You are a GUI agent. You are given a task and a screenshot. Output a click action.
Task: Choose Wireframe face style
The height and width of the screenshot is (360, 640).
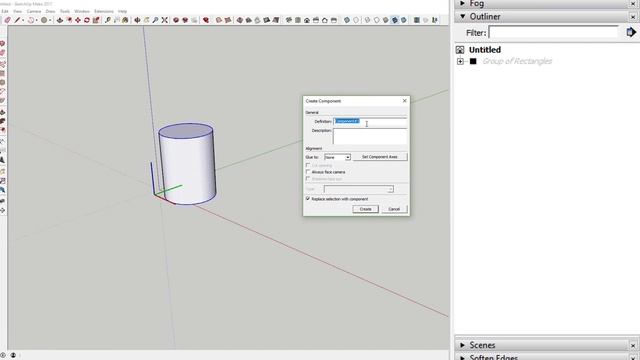pos(367,20)
